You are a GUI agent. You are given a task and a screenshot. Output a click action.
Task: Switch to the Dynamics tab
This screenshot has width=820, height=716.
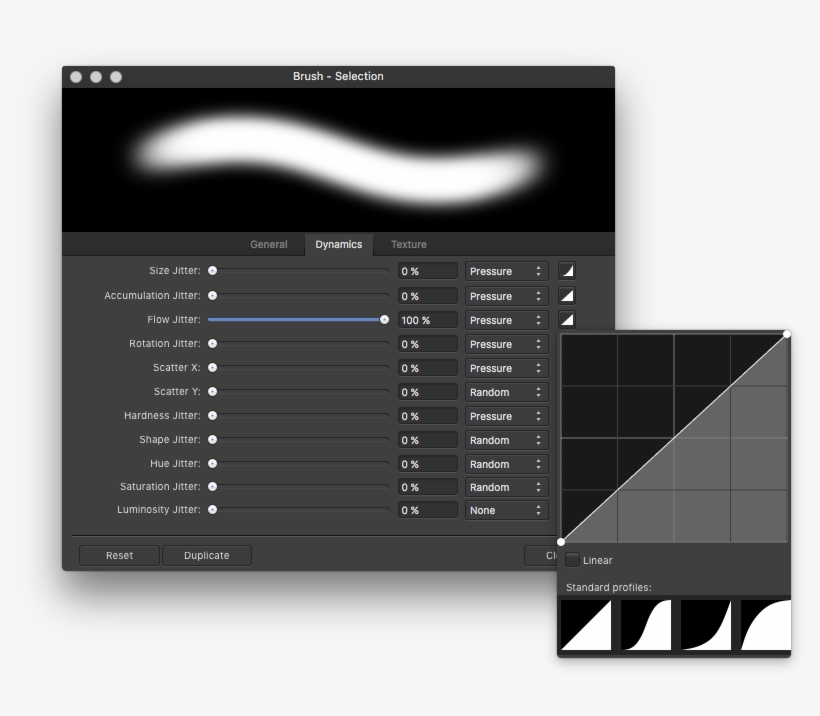click(x=339, y=244)
